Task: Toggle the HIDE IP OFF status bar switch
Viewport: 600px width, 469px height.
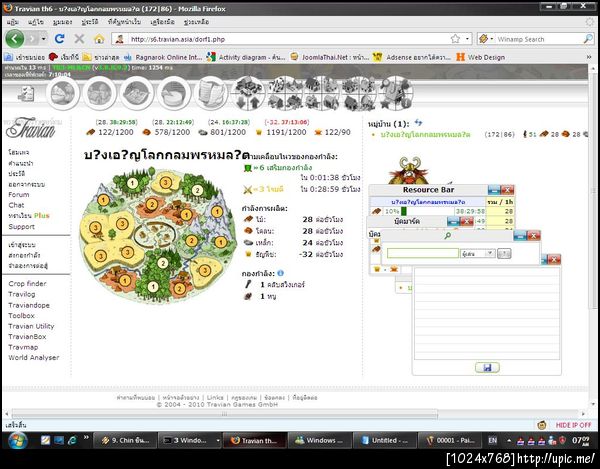Action: (x=573, y=425)
